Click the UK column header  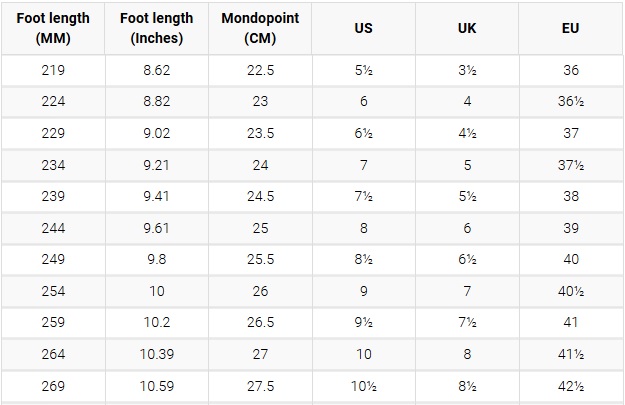pos(467,28)
